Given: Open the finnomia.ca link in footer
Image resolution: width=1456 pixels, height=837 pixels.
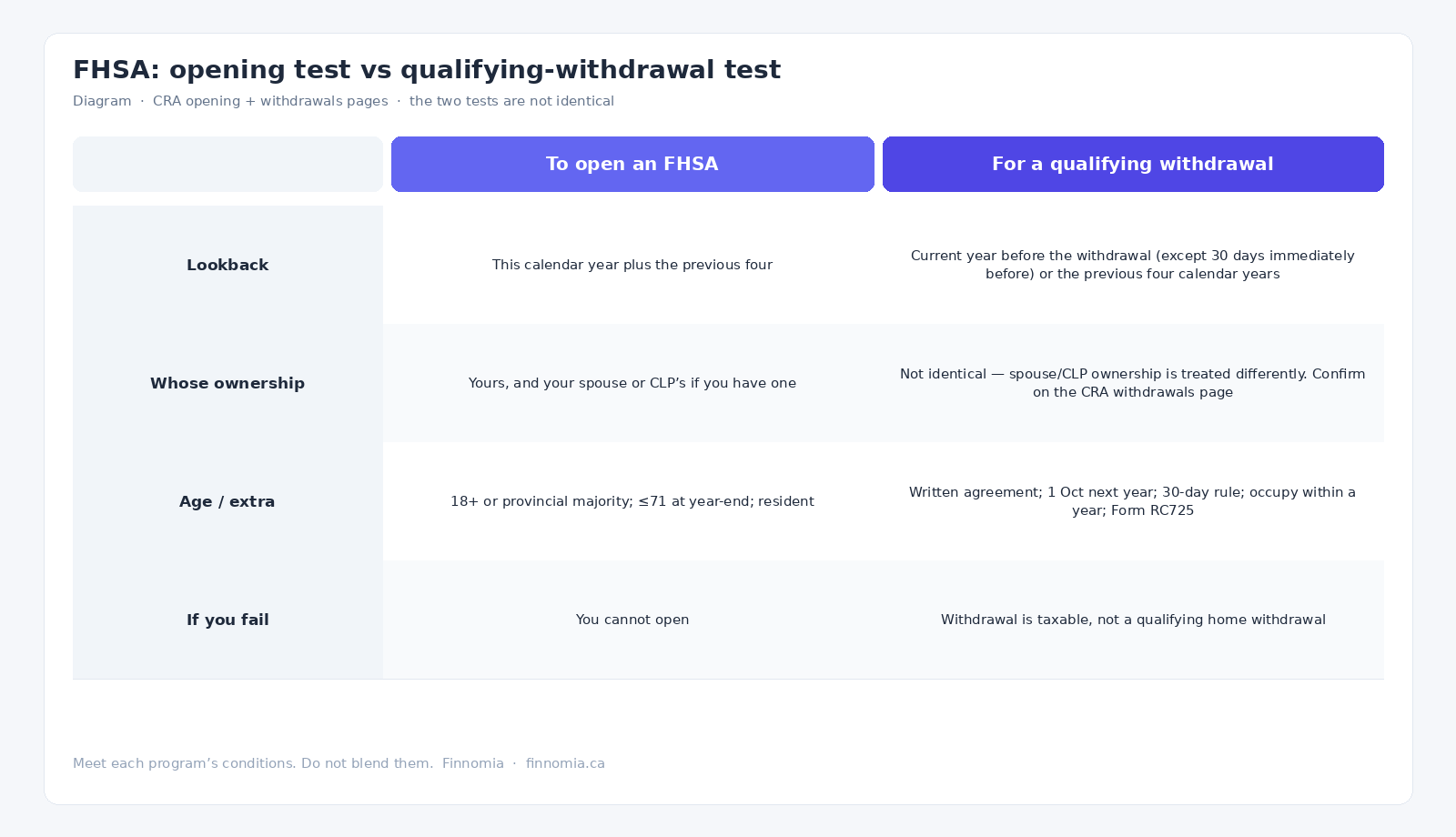Looking at the screenshot, I should [x=565, y=763].
